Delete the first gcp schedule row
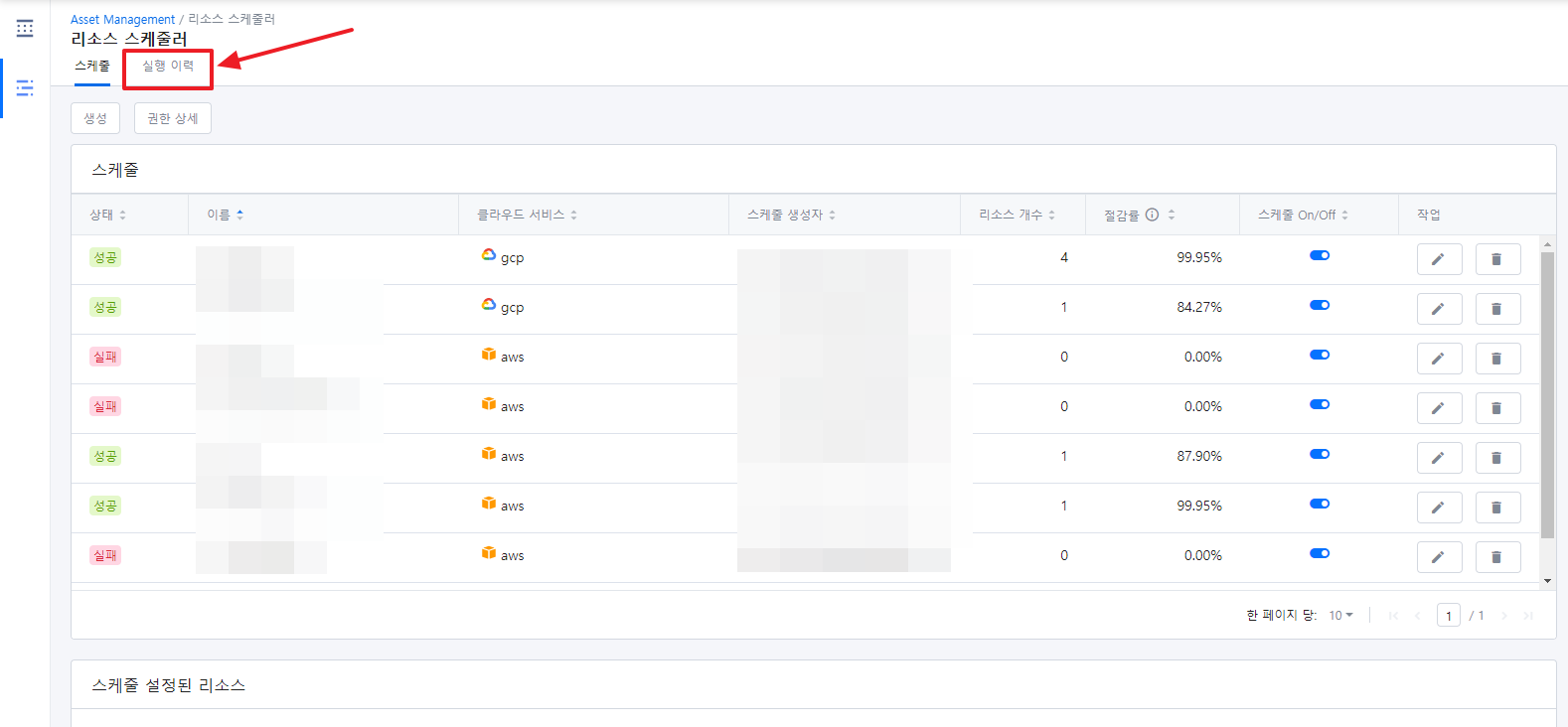Image resolution: width=1568 pixels, height=727 pixels. (x=1497, y=259)
